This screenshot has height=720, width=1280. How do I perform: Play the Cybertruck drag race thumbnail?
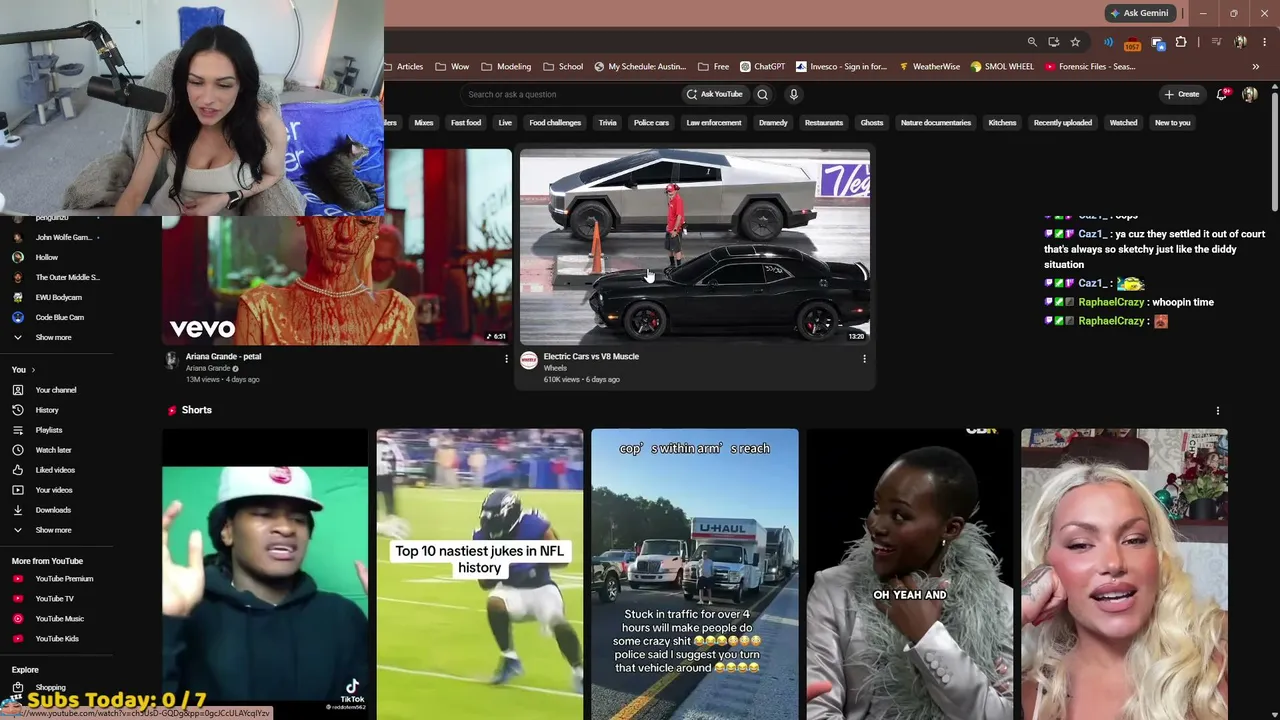coord(695,247)
